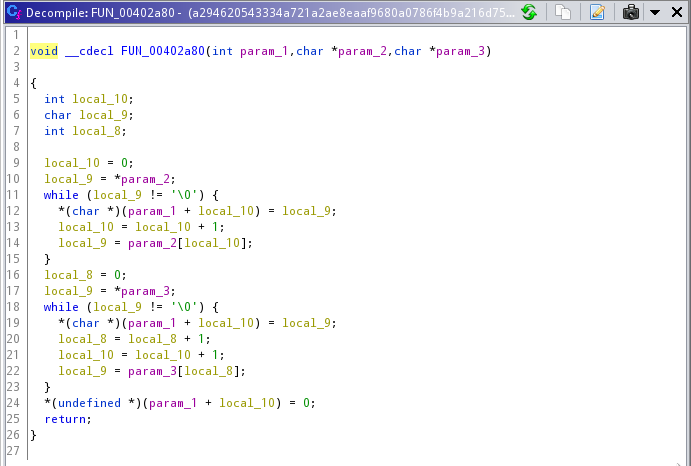691x466 pixels.
Task: Click the Copy to clipboard icon
Action: 563,12
